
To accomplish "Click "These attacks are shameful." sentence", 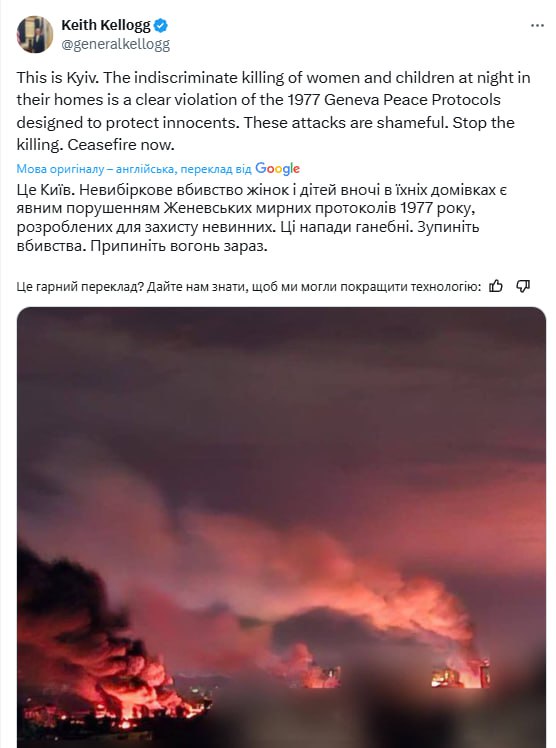I will pyautogui.click(x=346, y=123).
